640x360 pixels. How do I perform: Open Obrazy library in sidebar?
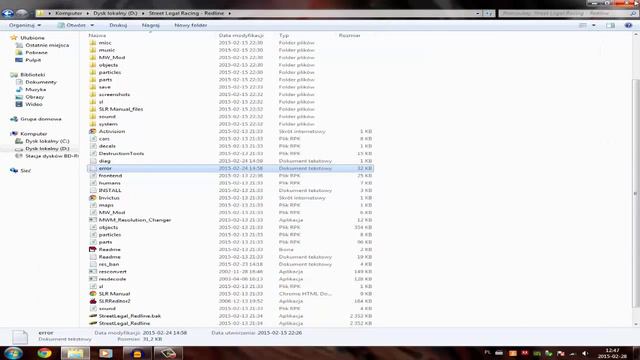pos(34,97)
